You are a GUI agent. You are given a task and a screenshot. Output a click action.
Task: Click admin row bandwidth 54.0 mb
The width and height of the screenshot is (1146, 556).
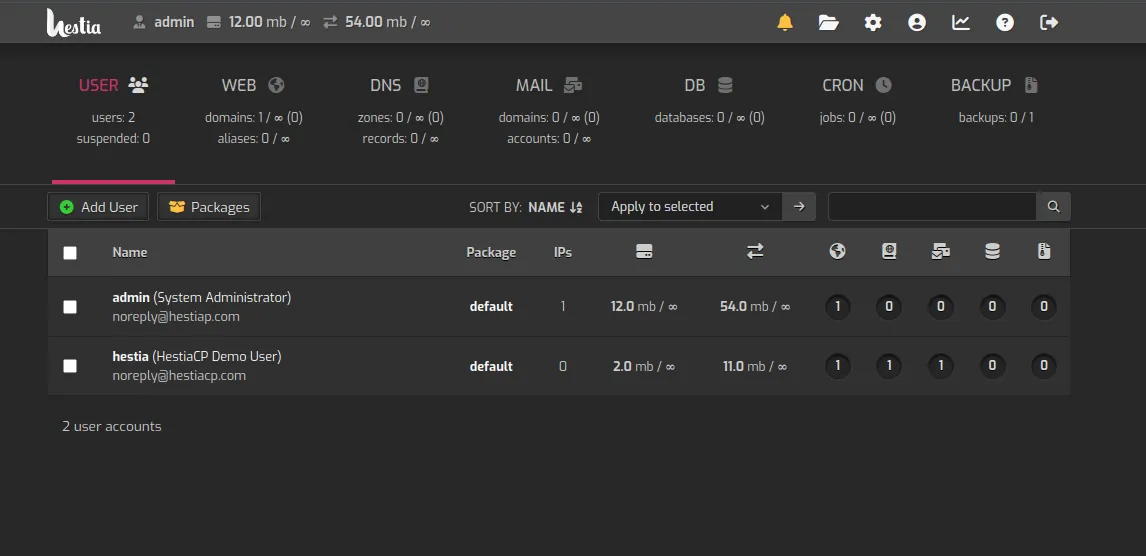755,307
